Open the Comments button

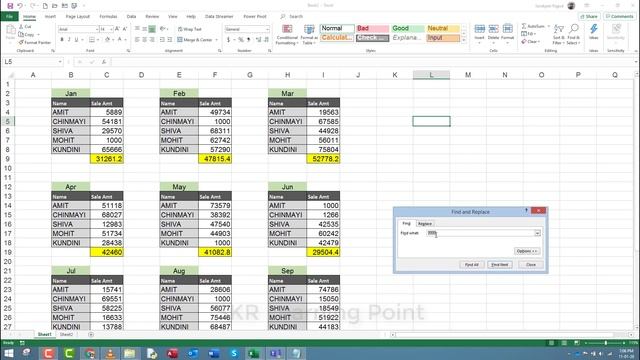620,16
